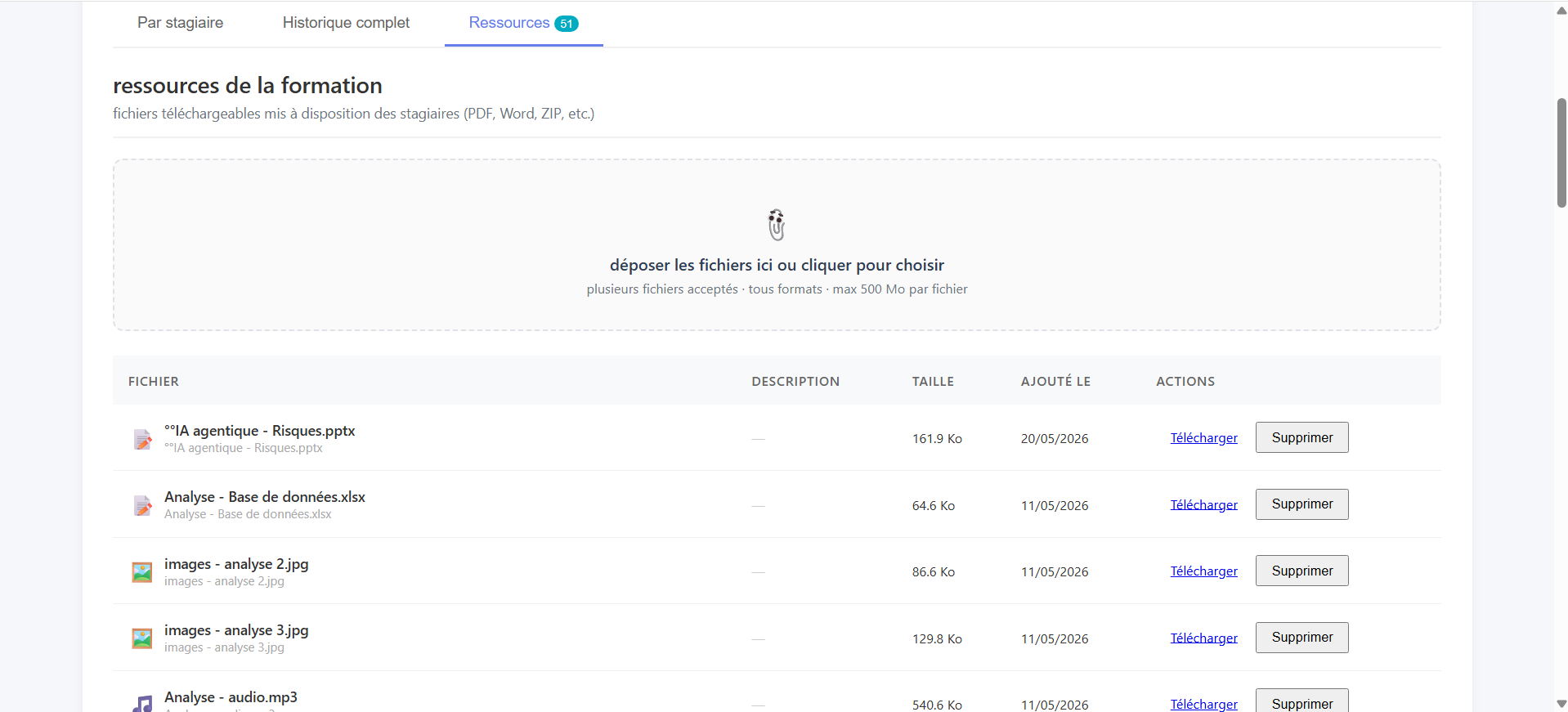Click file name Analyse - Base de données.xlsx
This screenshot has width=1568, height=712.
(265, 497)
